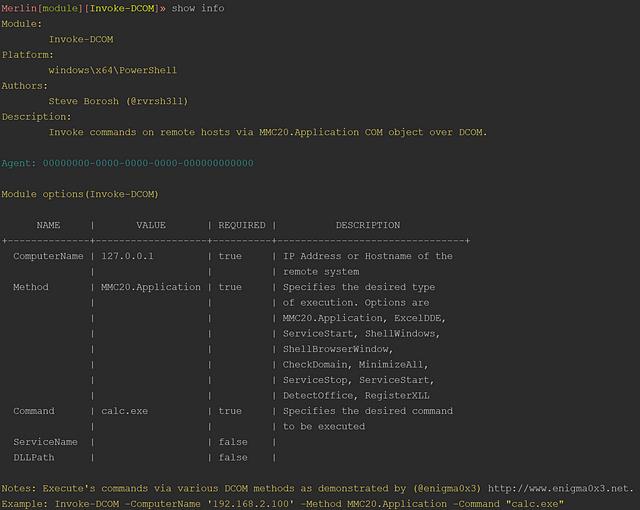Click the REQUIRED column header
The height and width of the screenshot is (510, 640).
(242, 225)
